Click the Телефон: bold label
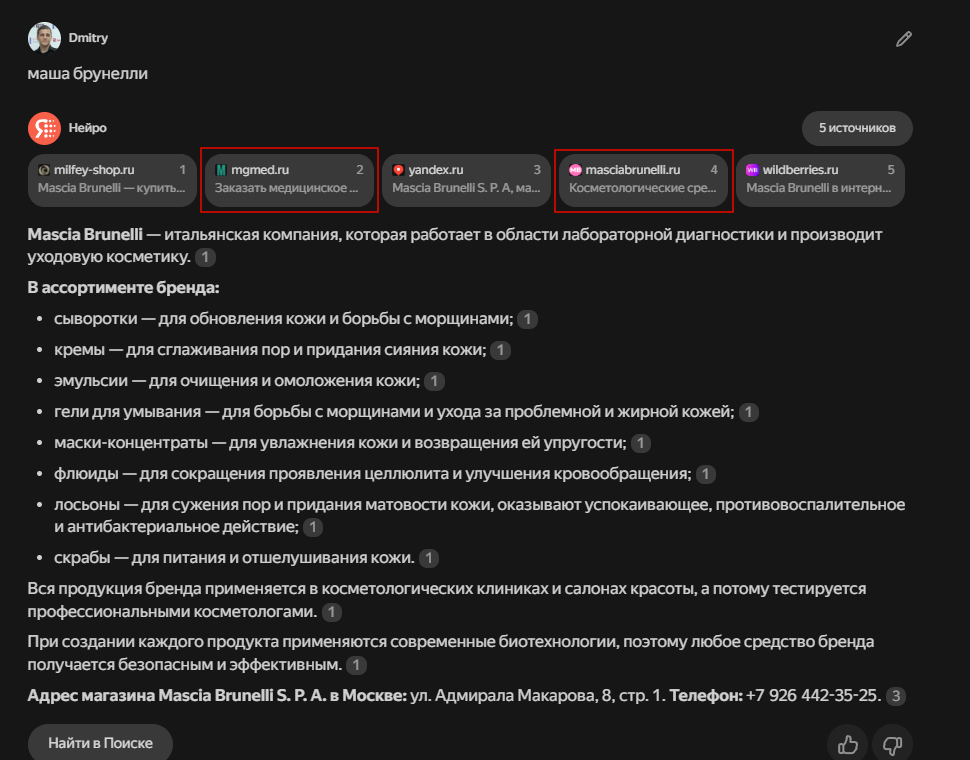970x760 pixels. pos(706,696)
